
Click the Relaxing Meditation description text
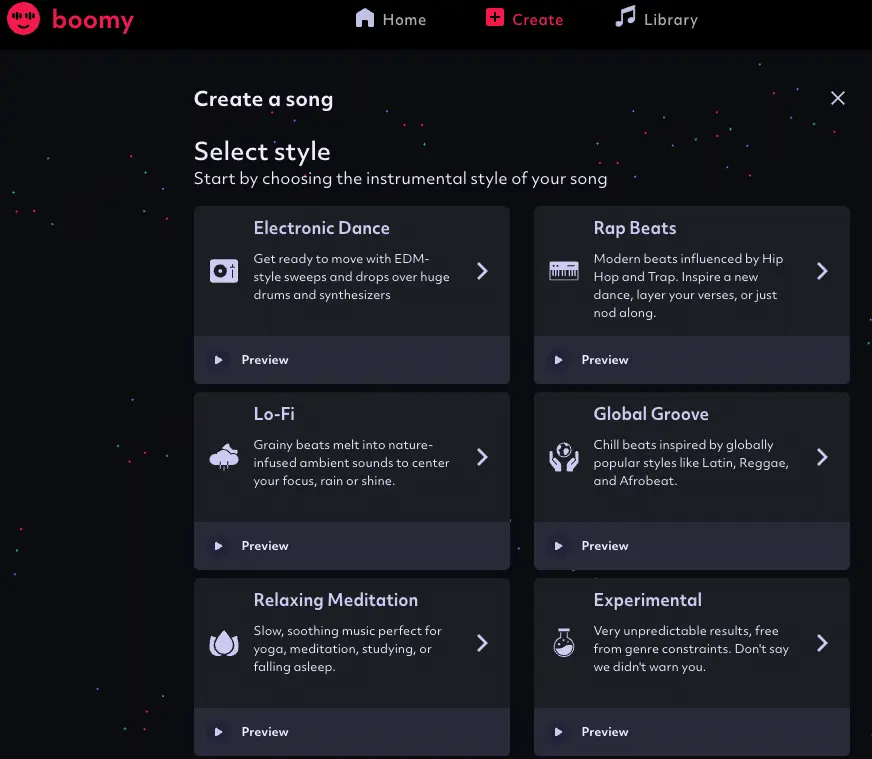348,648
